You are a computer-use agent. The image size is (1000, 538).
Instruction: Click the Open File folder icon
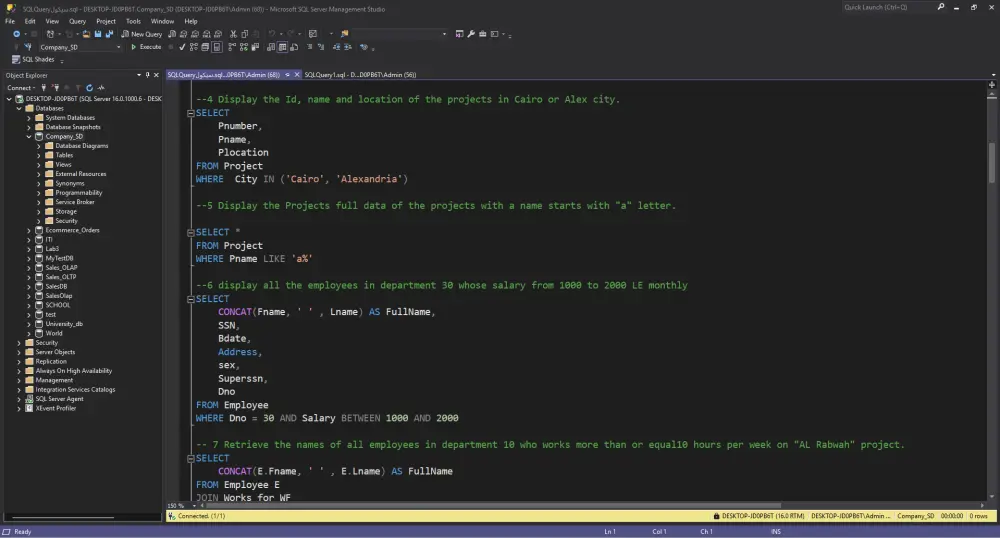point(86,34)
